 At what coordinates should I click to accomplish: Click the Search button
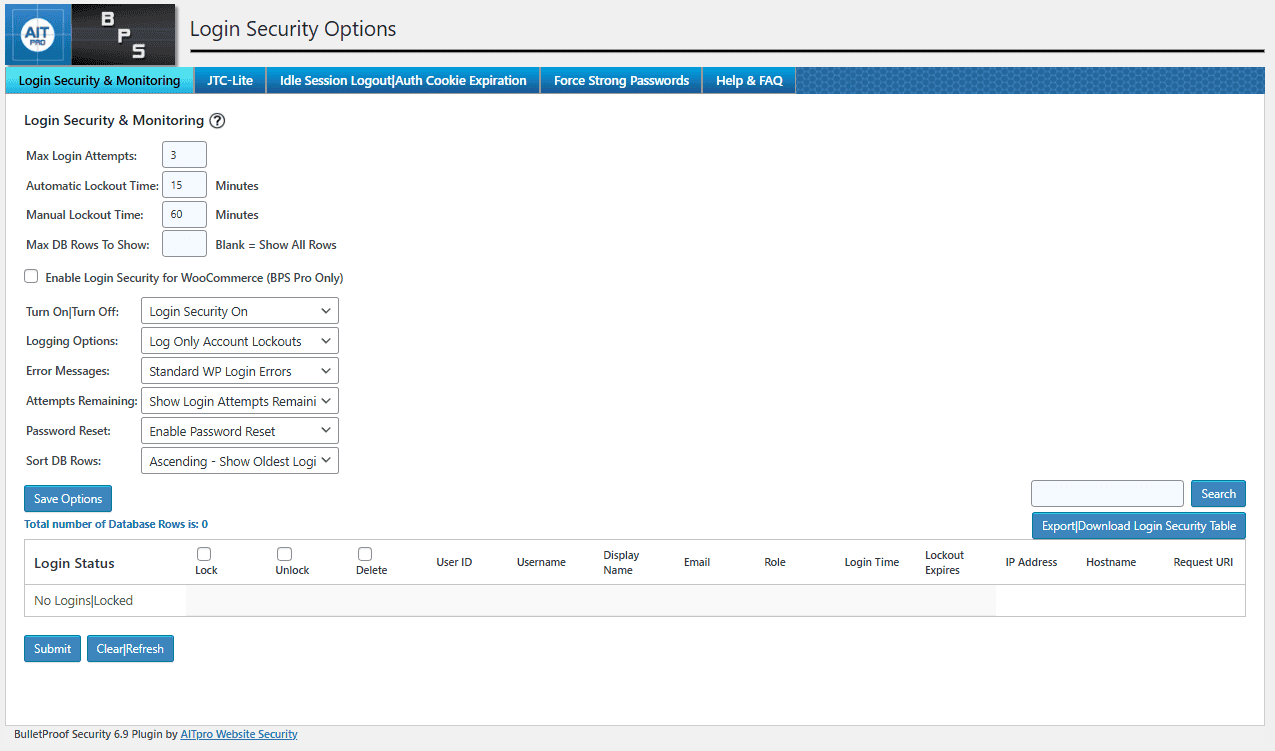(x=1218, y=493)
